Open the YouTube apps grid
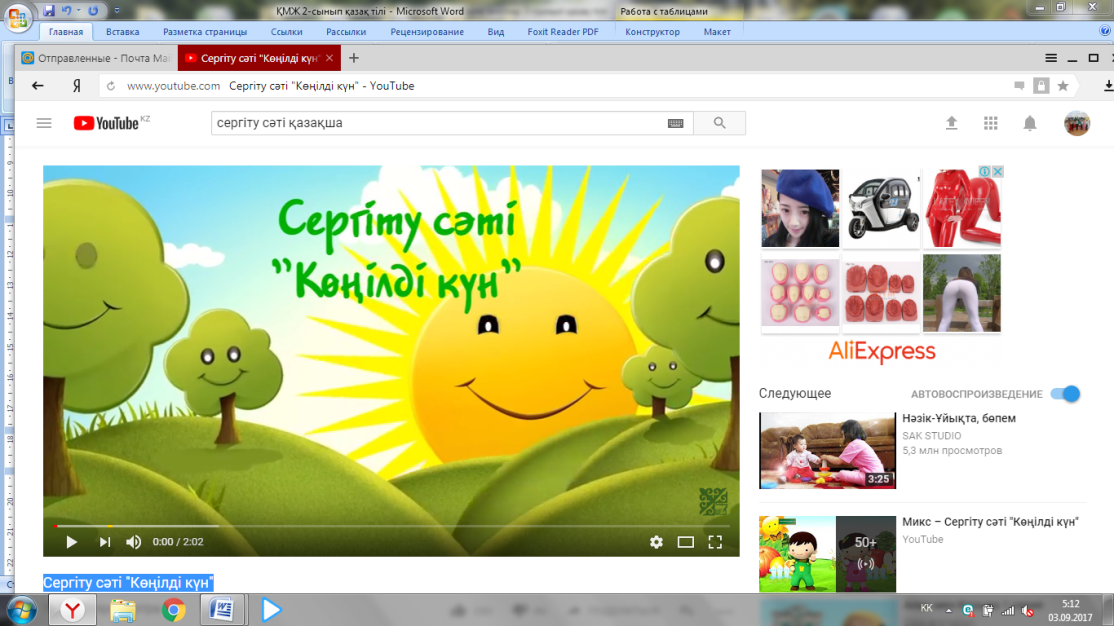This screenshot has height=626, width=1114. (991, 123)
